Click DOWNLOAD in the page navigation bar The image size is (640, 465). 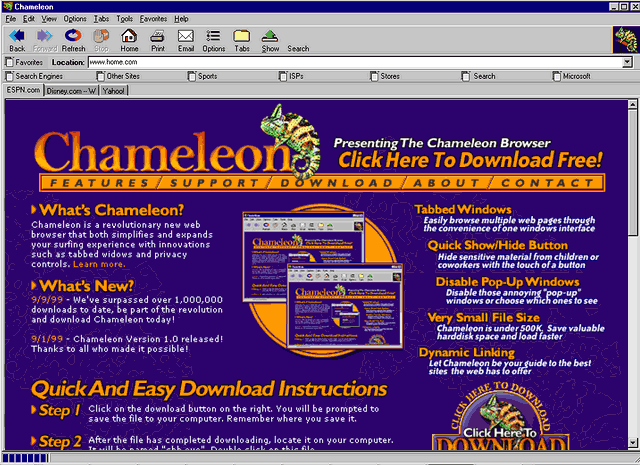336,183
